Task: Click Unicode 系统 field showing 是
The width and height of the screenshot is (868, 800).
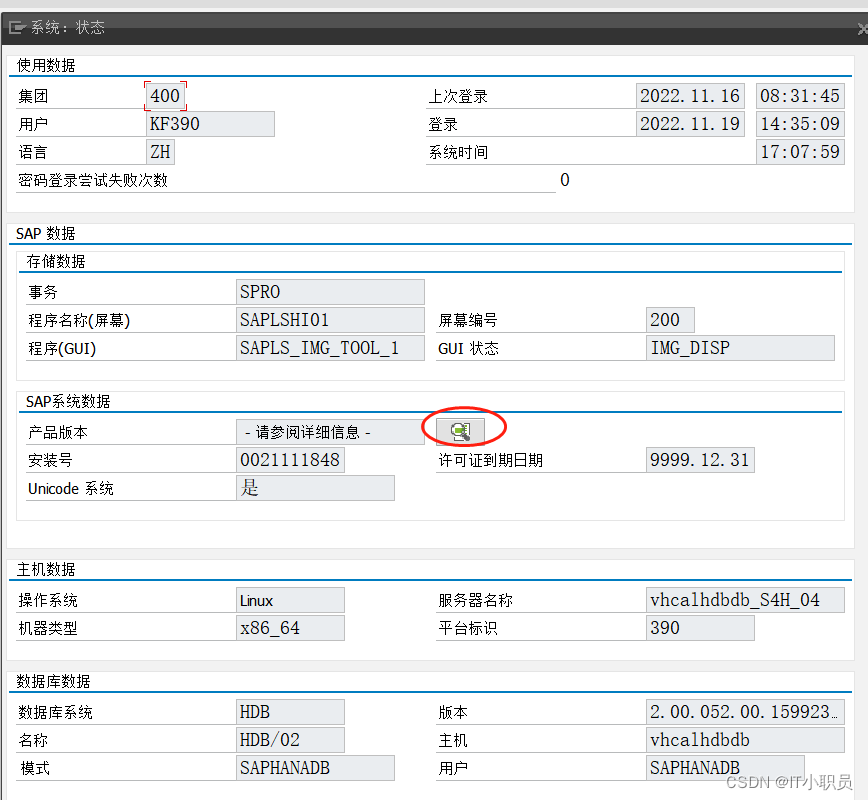Action: pyautogui.click(x=315, y=488)
